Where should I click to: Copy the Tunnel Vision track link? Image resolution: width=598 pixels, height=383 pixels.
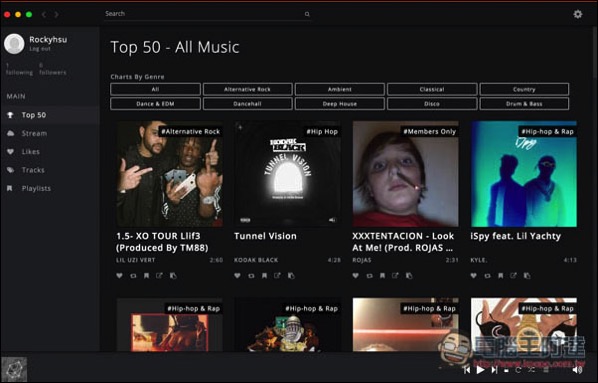(291, 275)
